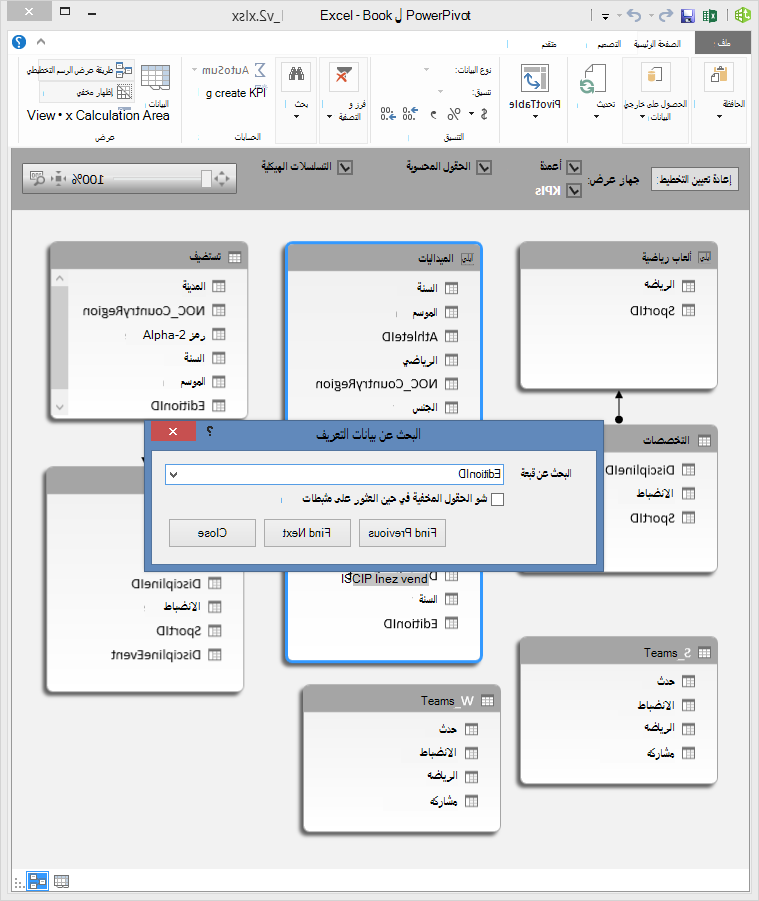This screenshot has height=901, width=759.
Task: Select the متقدم Advanced tab
Action: (549, 44)
